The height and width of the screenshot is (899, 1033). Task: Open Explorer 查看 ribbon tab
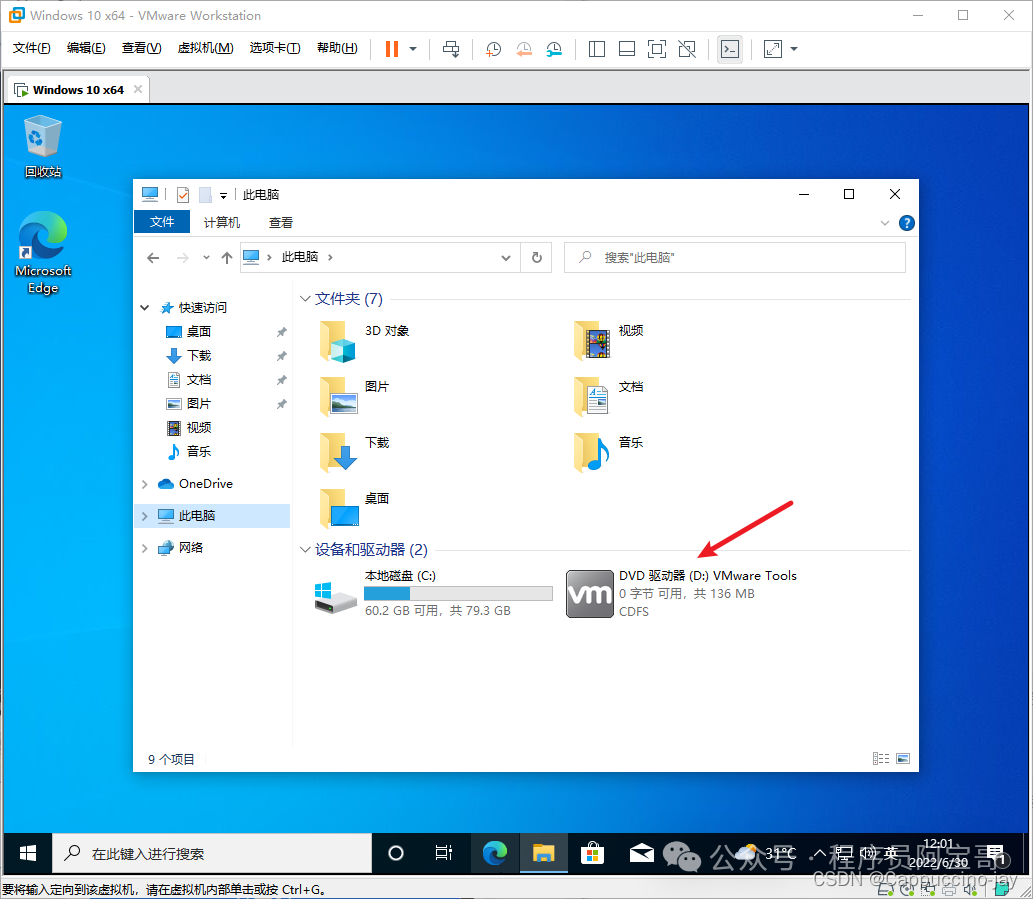tap(281, 223)
